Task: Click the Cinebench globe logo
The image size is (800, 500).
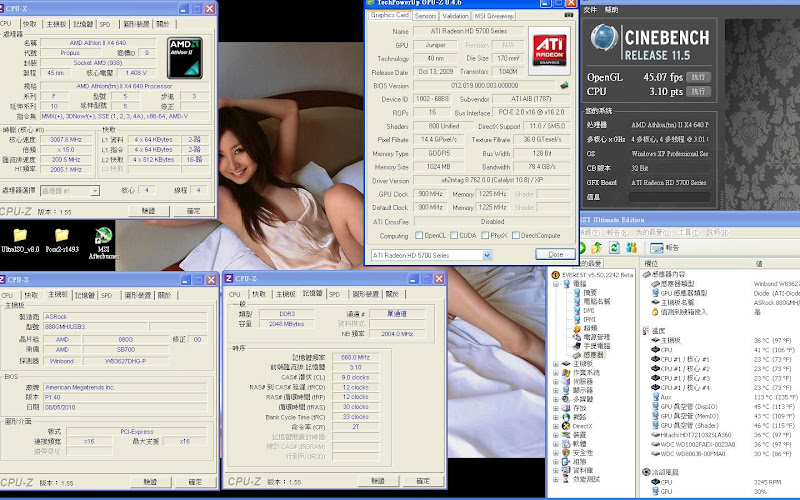Action: coord(605,38)
